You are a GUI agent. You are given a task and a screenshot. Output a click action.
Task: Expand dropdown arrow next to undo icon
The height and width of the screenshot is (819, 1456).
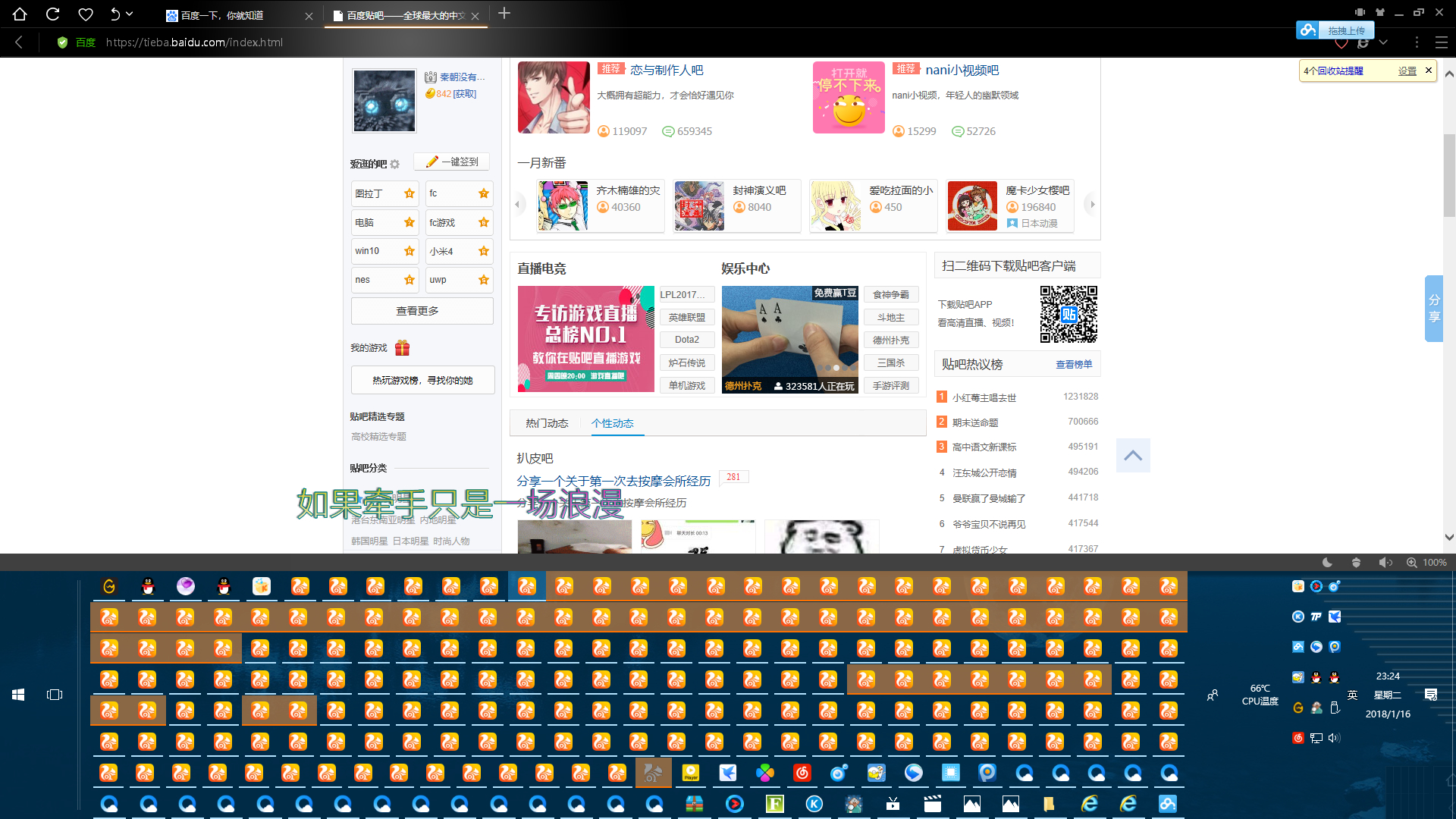pos(130,14)
